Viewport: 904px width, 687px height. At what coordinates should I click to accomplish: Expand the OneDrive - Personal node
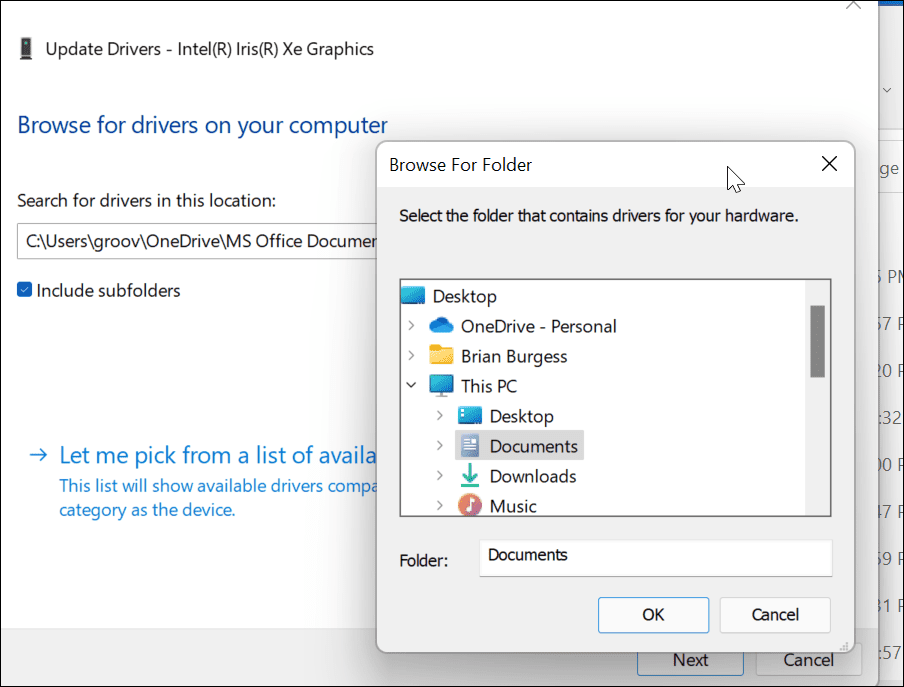(412, 326)
